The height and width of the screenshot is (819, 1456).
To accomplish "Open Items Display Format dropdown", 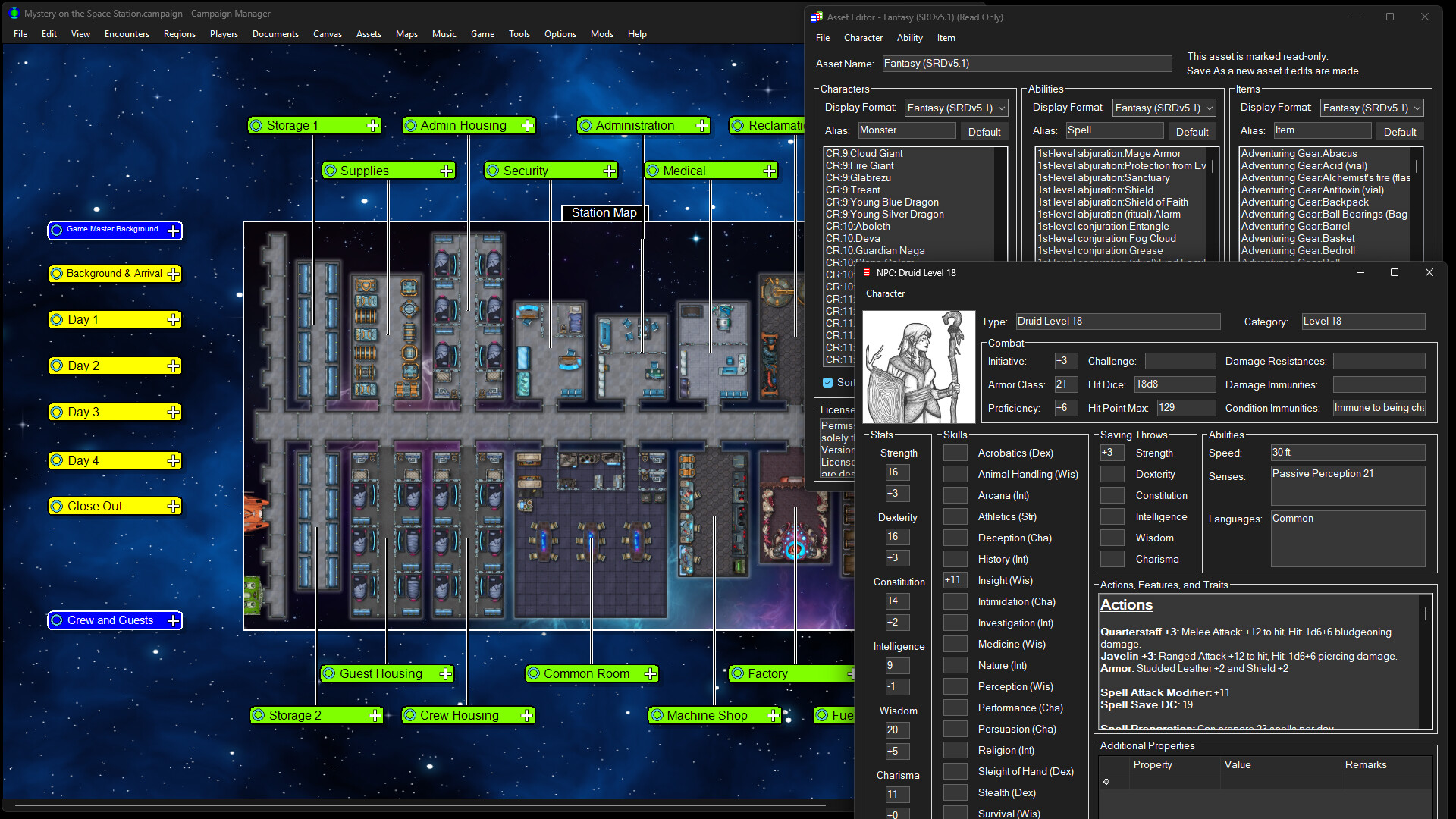I will [1372, 108].
